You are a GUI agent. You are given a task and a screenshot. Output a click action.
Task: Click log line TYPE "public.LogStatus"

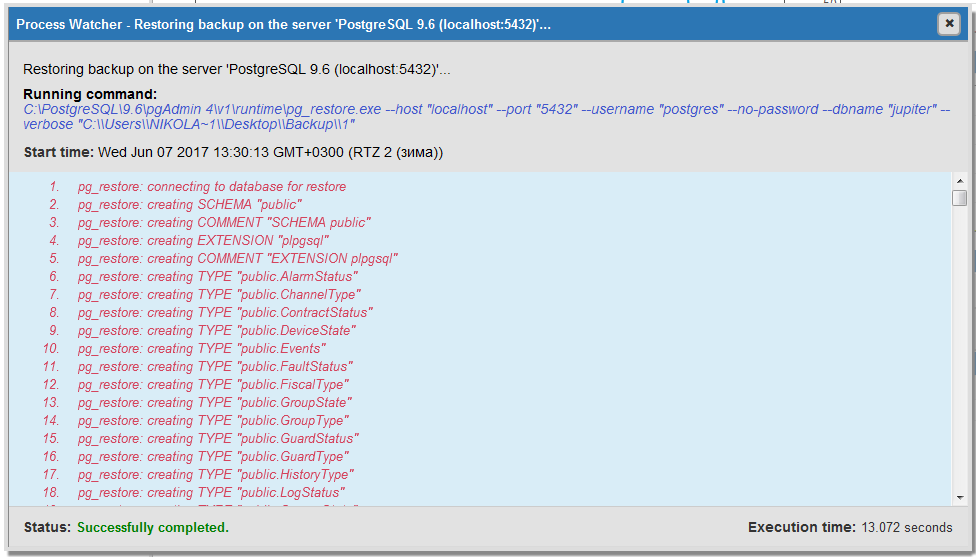[212, 494]
